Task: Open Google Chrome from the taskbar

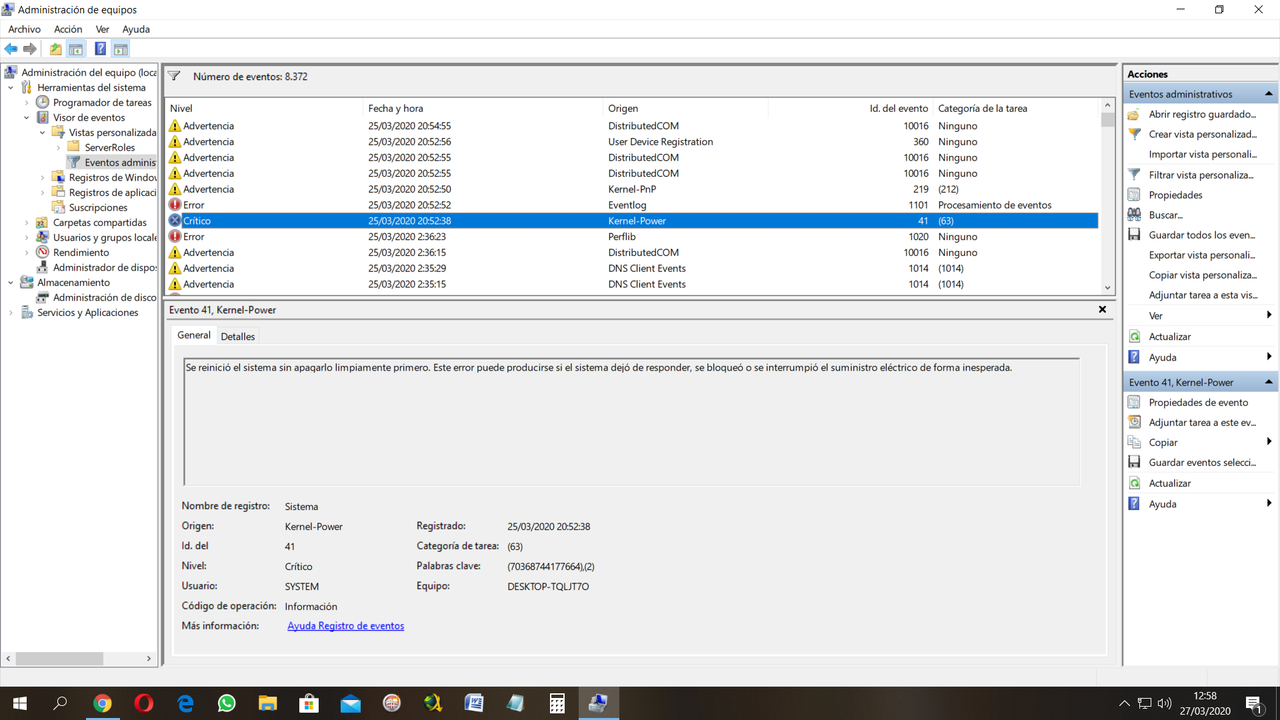Action: pyautogui.click(x=102, y=704)
